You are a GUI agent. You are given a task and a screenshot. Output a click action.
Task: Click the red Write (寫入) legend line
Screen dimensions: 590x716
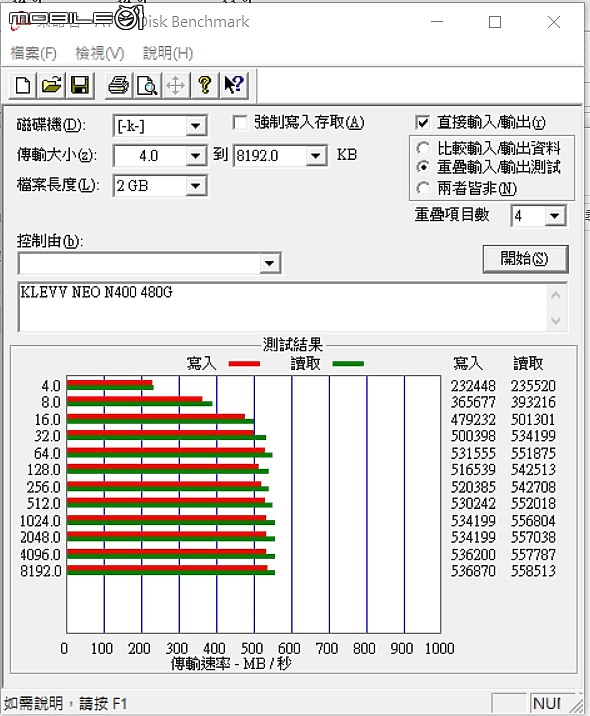tap(244, 364)
